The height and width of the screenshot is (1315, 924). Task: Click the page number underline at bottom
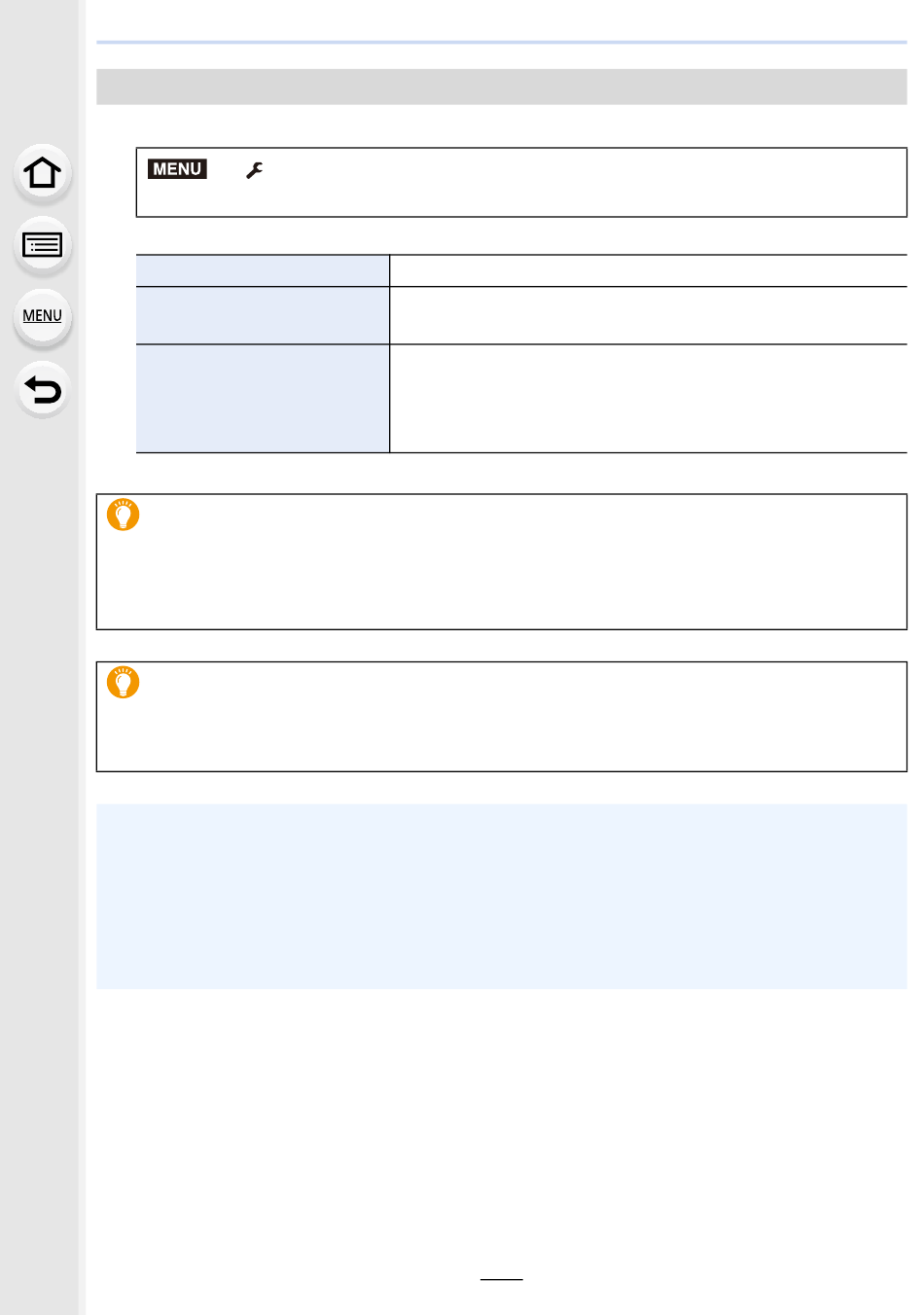(x=502, y=1279)
